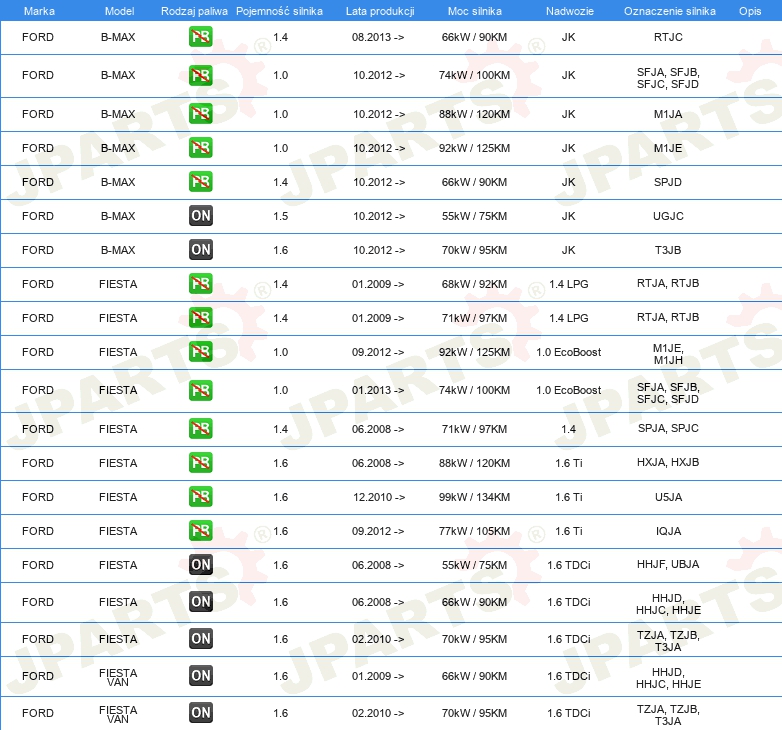Select the 70kW / 95KM B-MAX power cell
Viewport: 782px width, 730px height.
point(474,250)
